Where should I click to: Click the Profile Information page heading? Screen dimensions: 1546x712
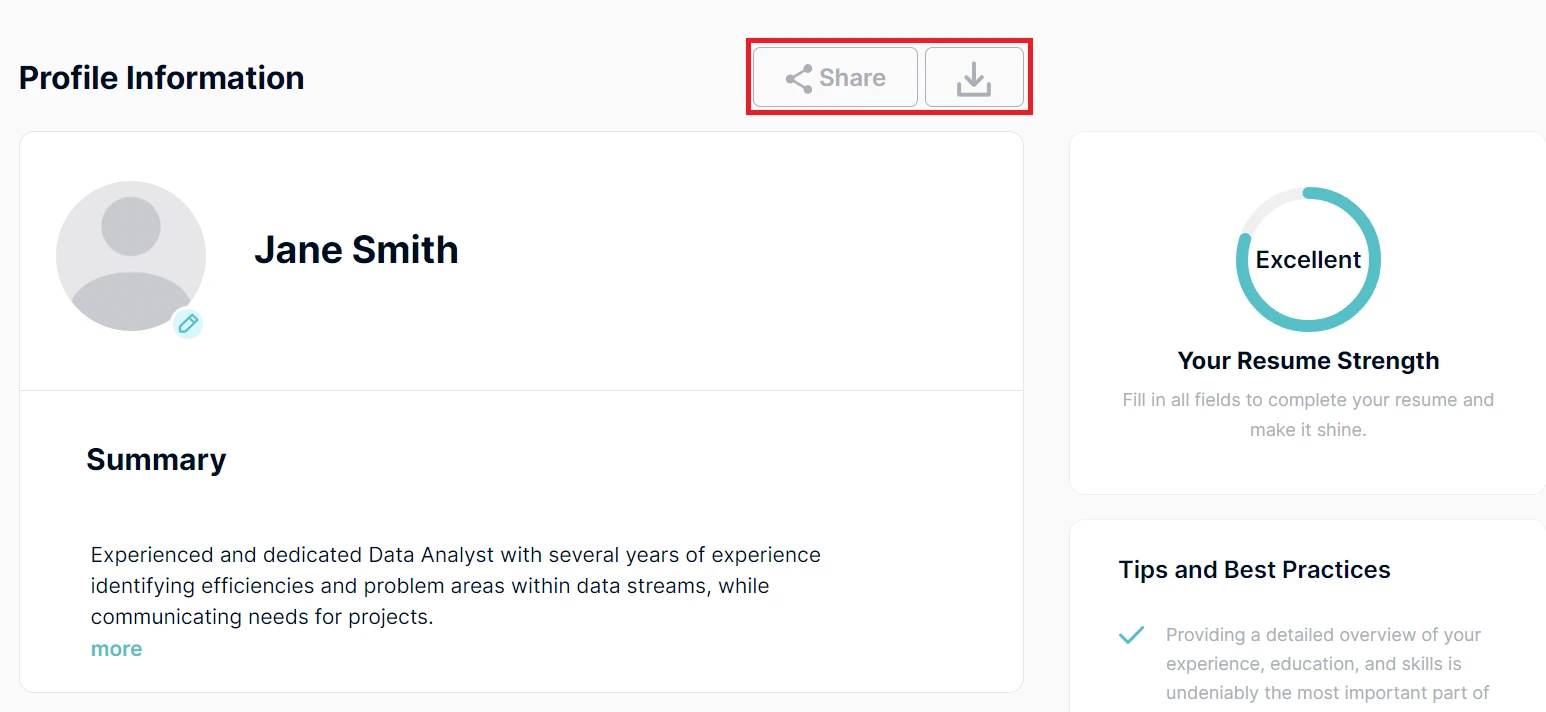[161, 78]
